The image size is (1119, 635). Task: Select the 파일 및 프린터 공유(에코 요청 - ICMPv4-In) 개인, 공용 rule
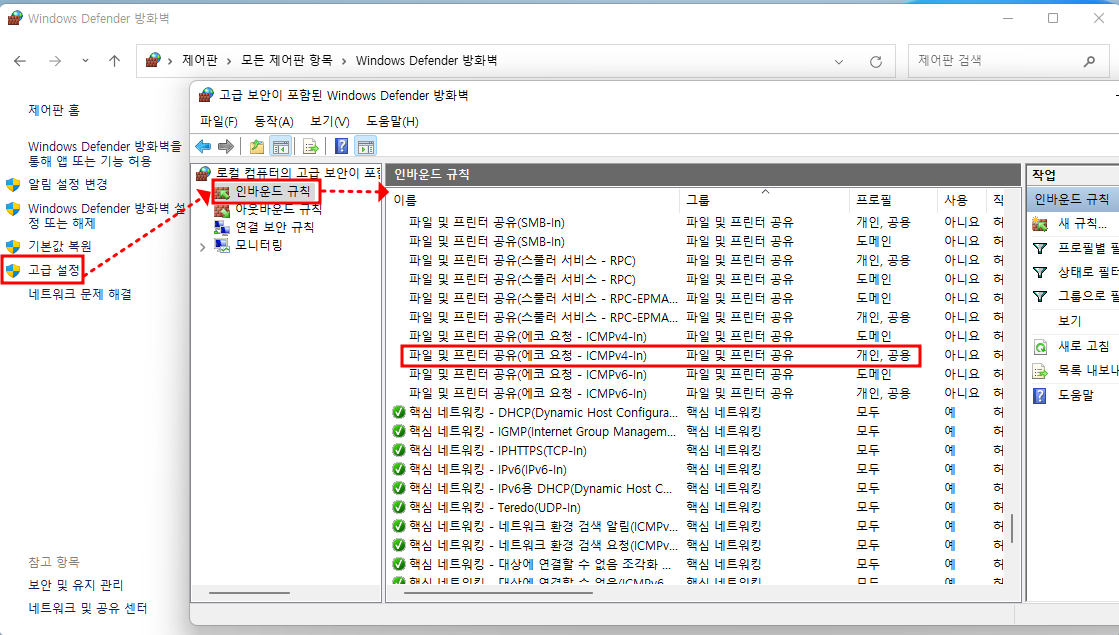click(x=660, y=355)
